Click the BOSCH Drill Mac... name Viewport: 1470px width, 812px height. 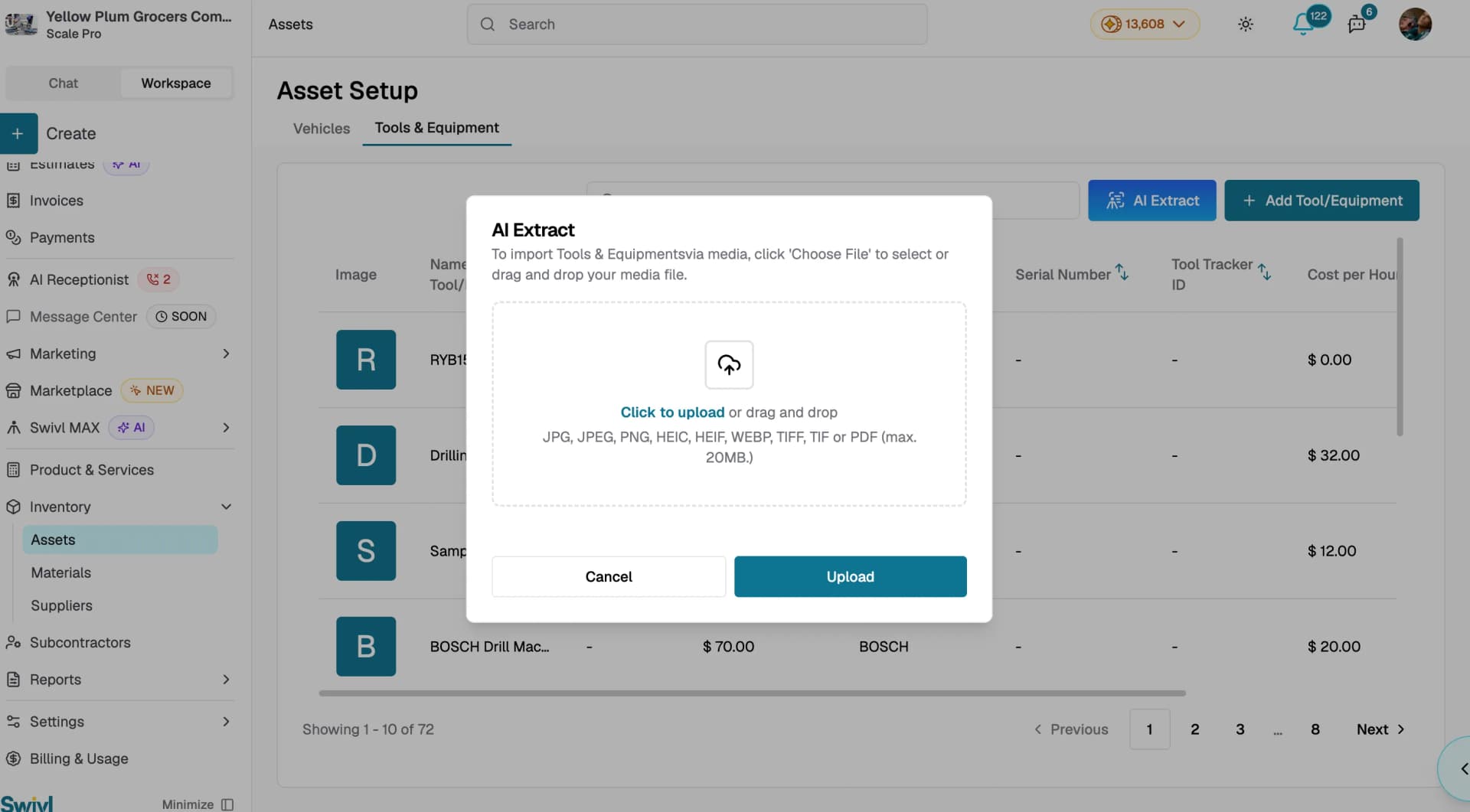(x=489, y=647)
